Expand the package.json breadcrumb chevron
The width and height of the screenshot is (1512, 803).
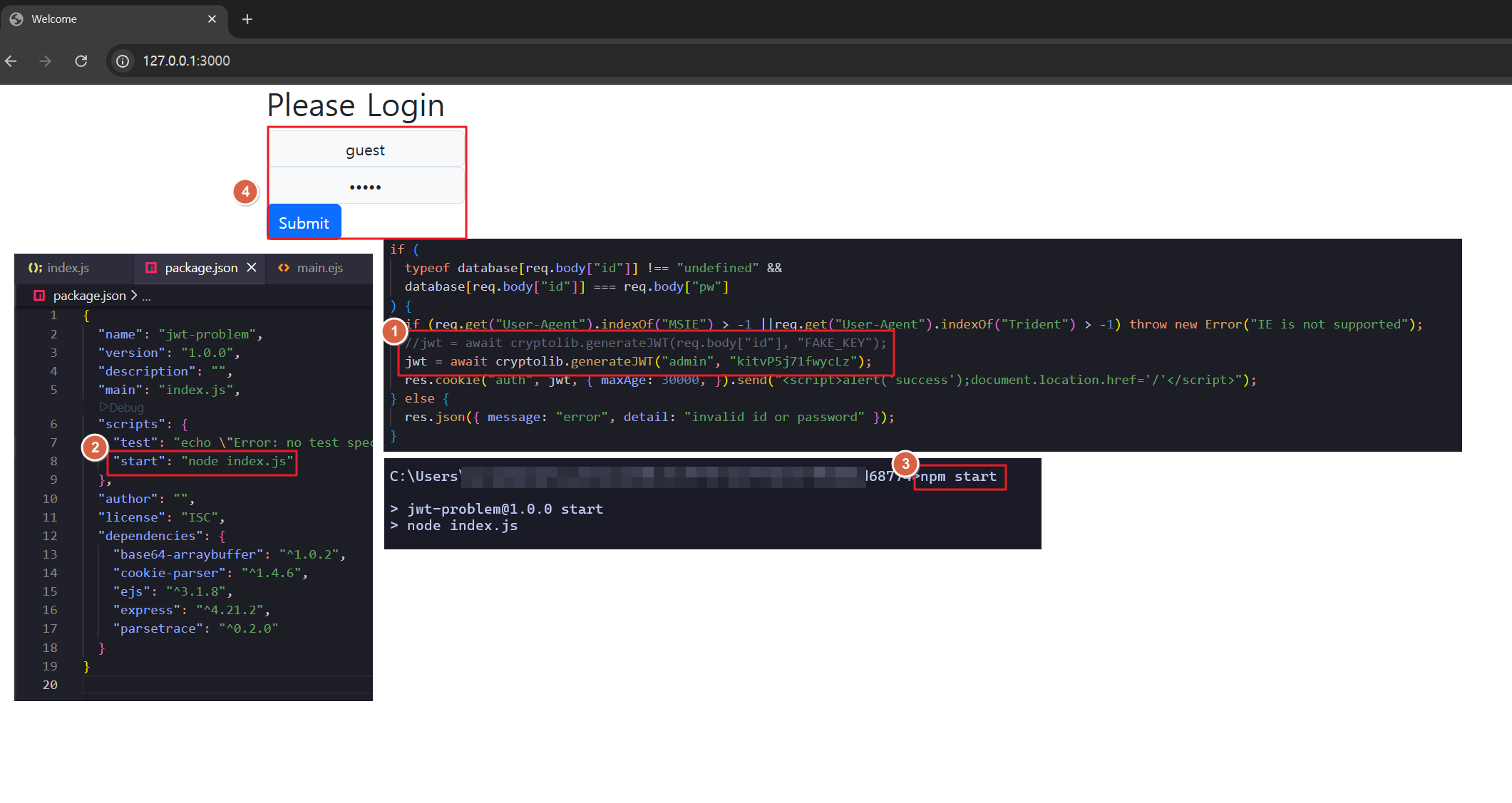[134, 296]
